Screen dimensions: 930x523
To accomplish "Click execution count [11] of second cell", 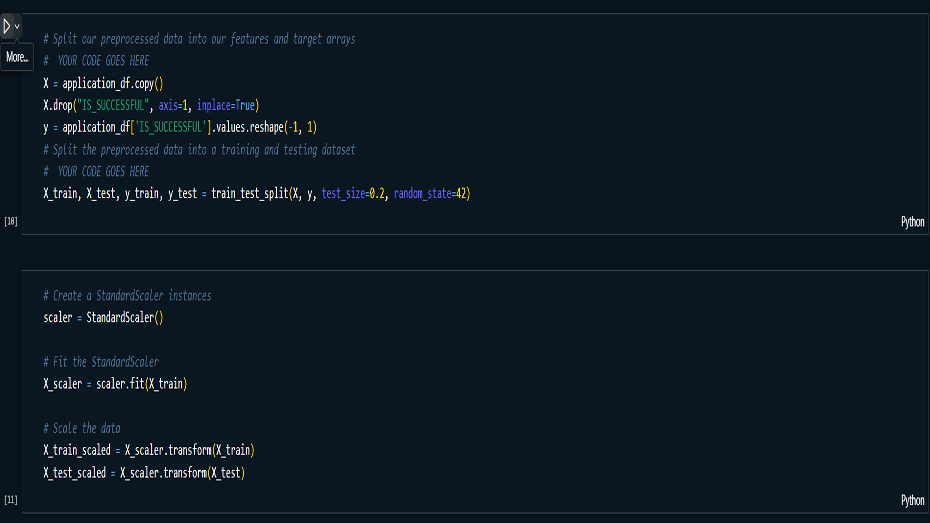I will [x=11, y=499].
